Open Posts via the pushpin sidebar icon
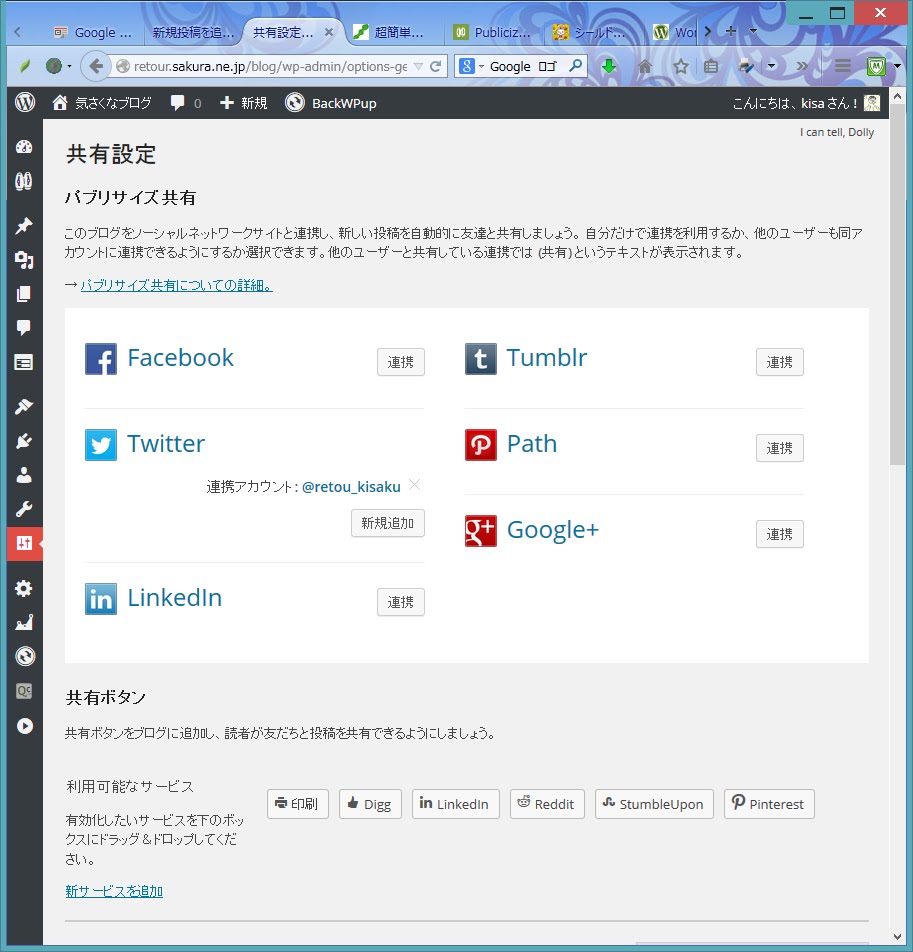Image resolution: width=913 pixels, height=952 pixels. [24, 226]
